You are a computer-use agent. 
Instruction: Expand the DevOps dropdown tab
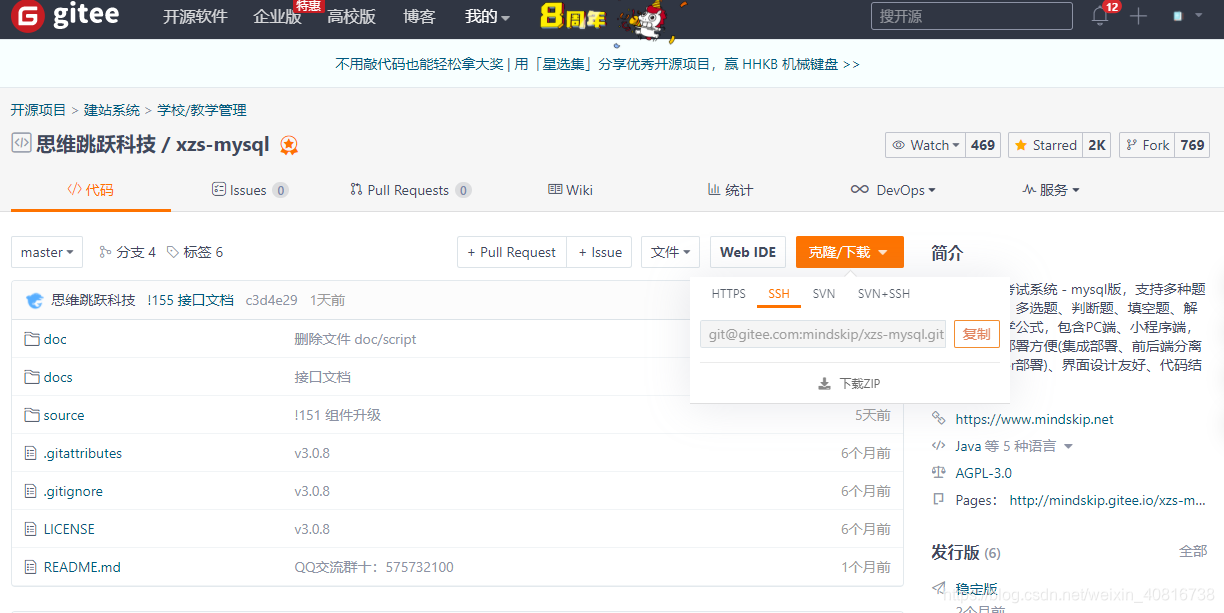click(x=893, y=190)
